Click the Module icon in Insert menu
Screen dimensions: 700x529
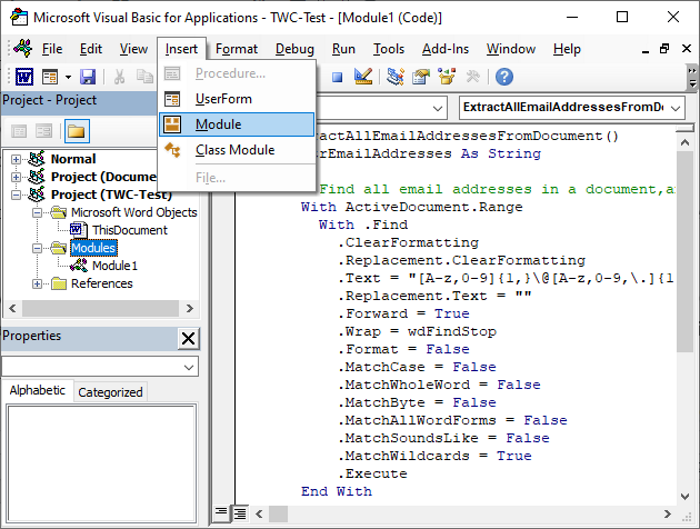point(172,124)
